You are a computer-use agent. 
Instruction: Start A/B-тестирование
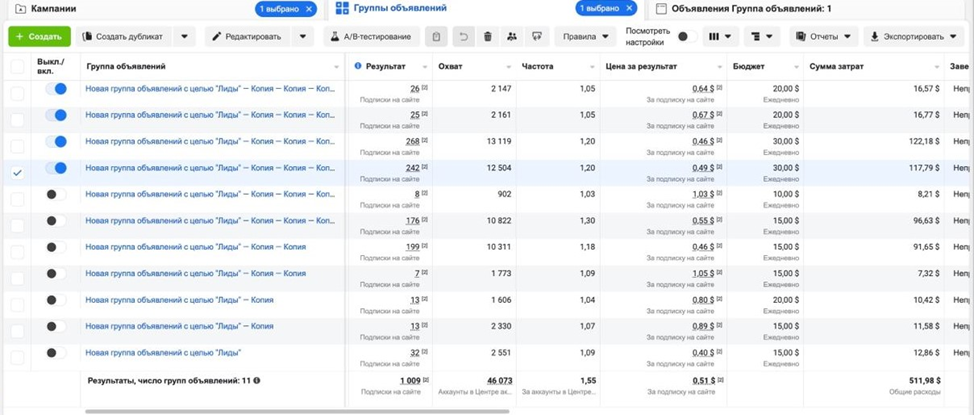pyautogui.click(x=371, y=37)
